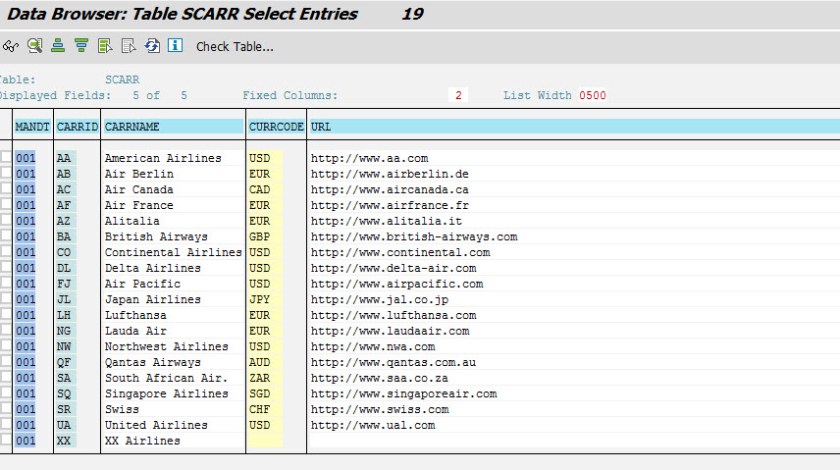Click currency cell 'ZAR'

pos(259,378)
